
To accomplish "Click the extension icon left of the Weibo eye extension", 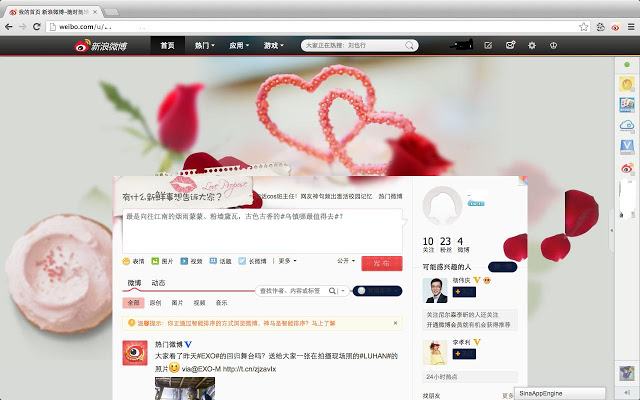I will pyautogui.click(x=600, y=27).
